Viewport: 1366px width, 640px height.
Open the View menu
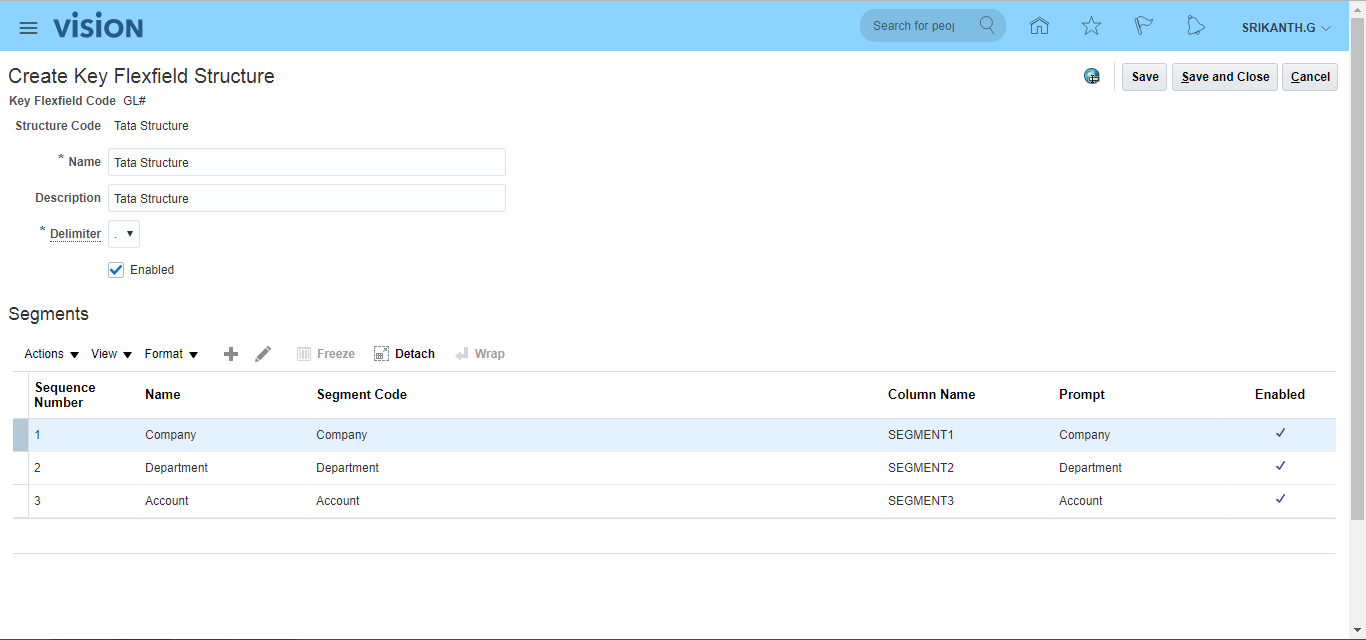pos(111,354)
